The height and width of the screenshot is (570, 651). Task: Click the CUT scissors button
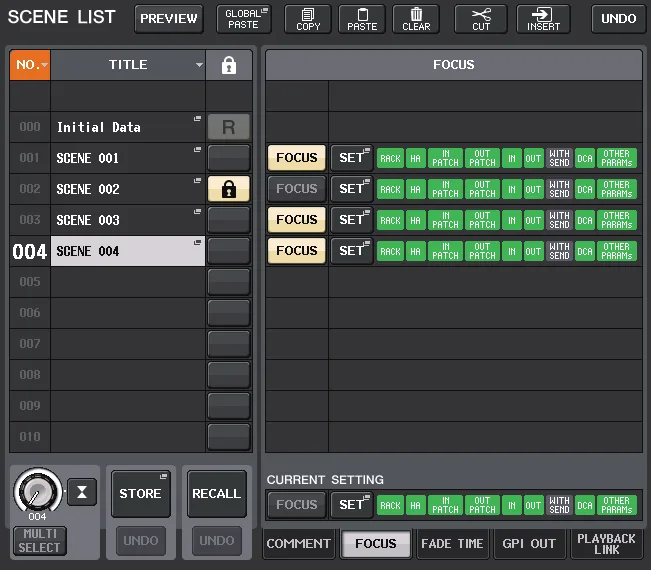[481, 19]
